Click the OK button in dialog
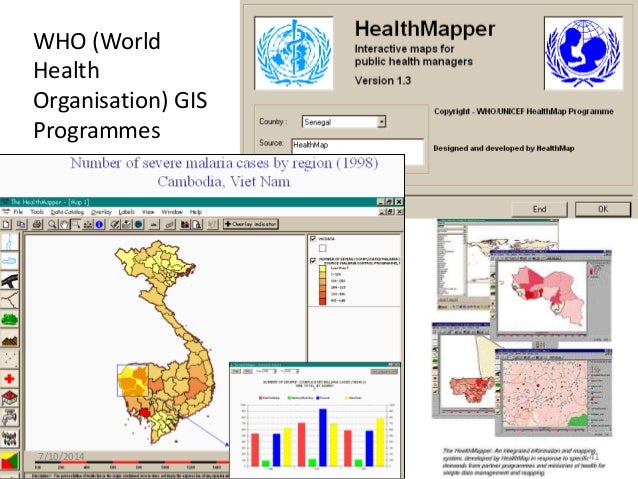The image size is (638, 479). point(603,209)
